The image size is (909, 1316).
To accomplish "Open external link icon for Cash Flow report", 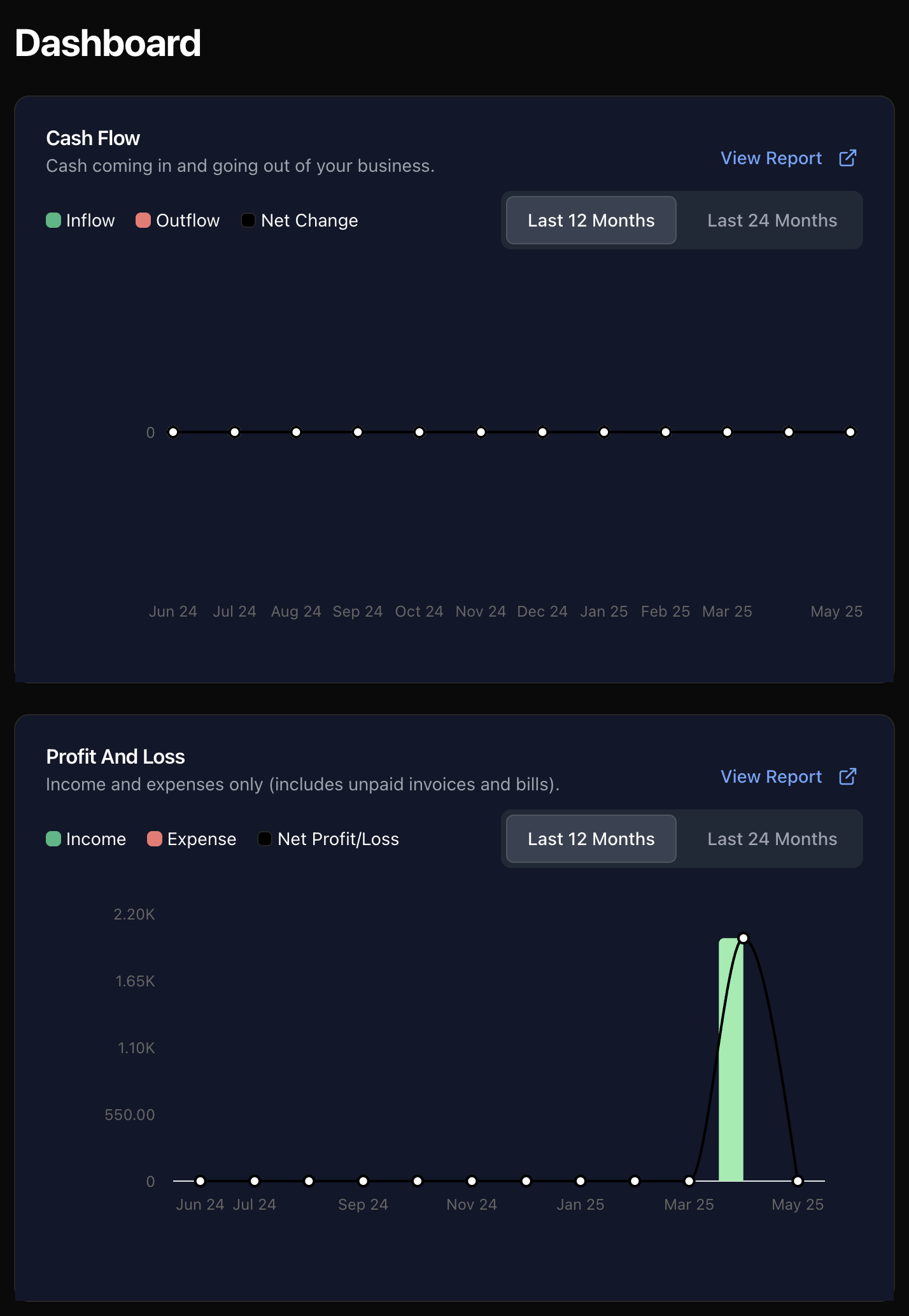I will [847, 158].
